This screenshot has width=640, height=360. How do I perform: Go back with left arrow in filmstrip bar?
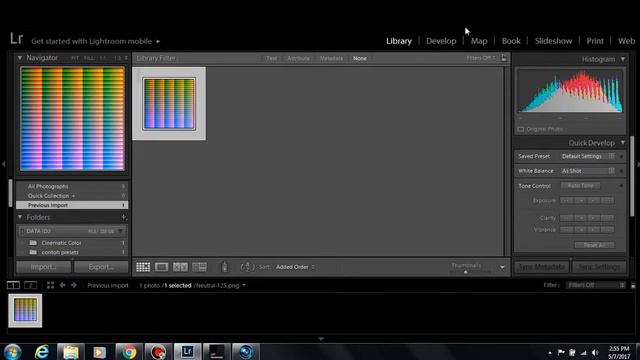click(62, 285)
